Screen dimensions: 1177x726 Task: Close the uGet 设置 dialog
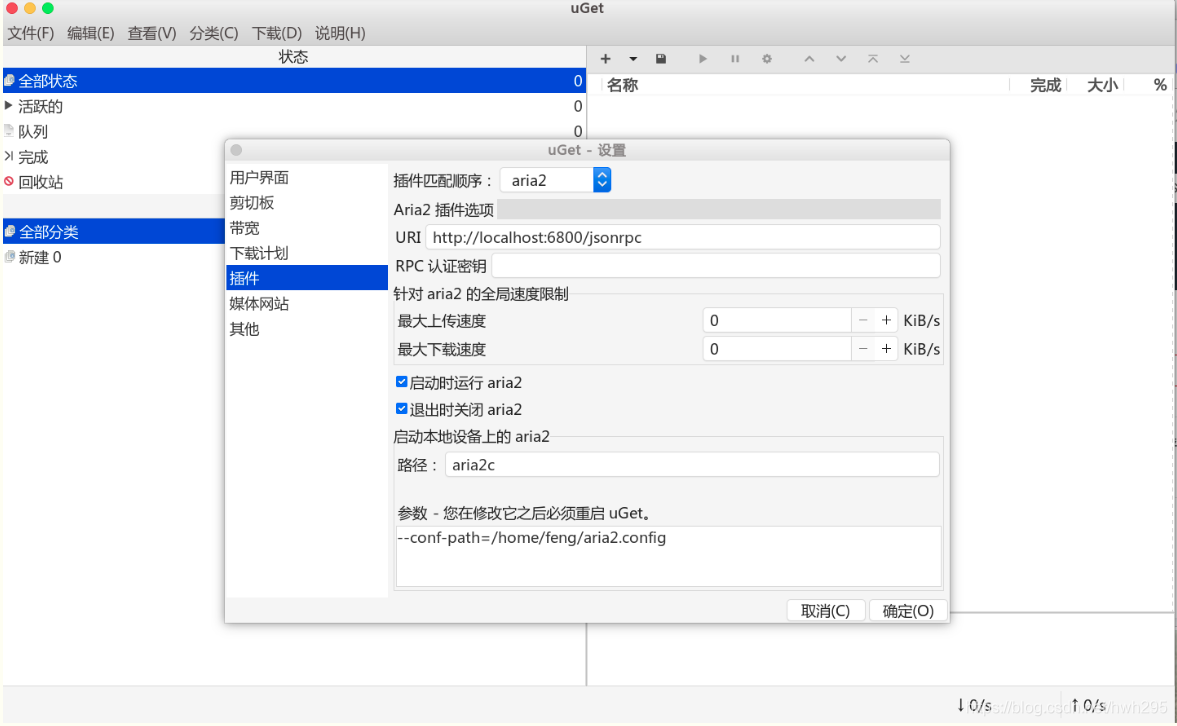click(236, 150)
